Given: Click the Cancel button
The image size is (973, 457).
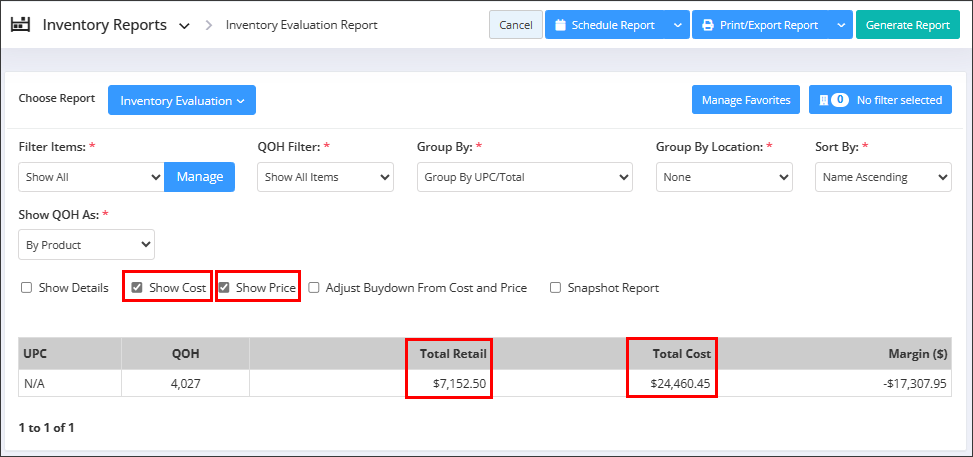Looking at the screenshot, I should [x=516, y=25].
